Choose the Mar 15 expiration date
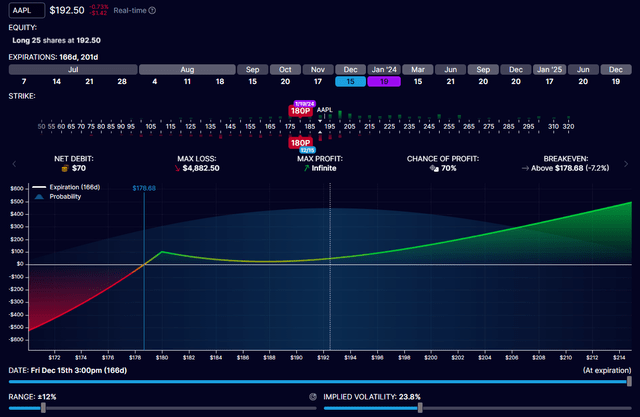 point(418,82)
